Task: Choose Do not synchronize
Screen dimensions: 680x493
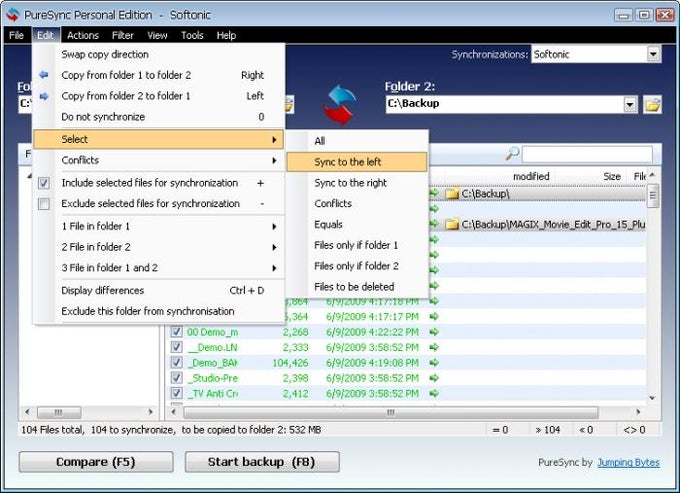Action: [159, 117]
